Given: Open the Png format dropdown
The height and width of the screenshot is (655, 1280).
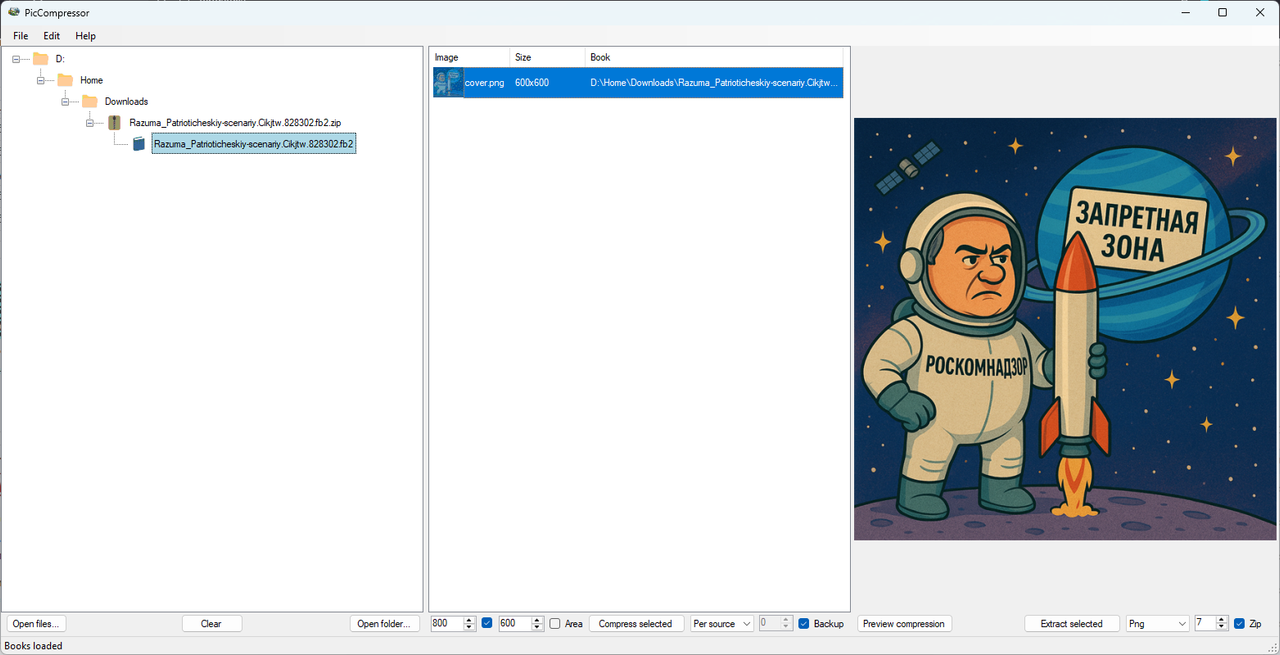Looking at the screenshot, I should [1157, 623].
